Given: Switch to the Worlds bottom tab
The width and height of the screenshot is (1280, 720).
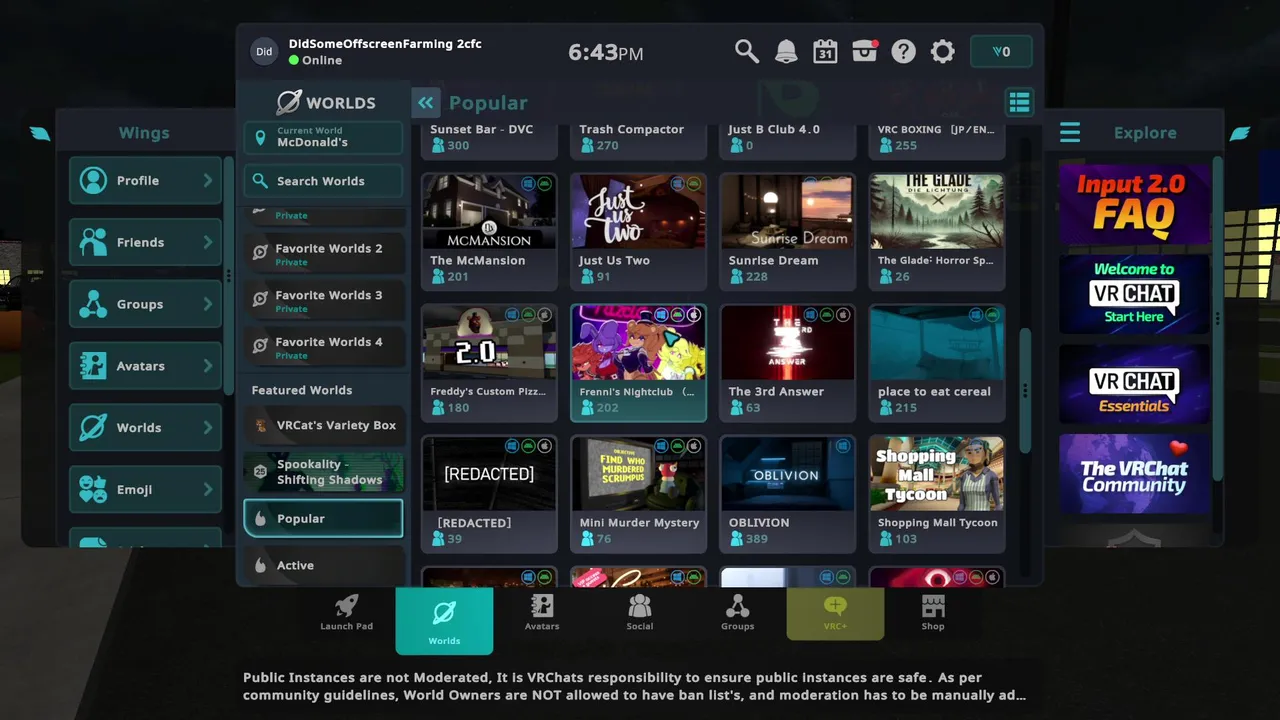Looking at the screenshot, I should (x=444, y=620).
